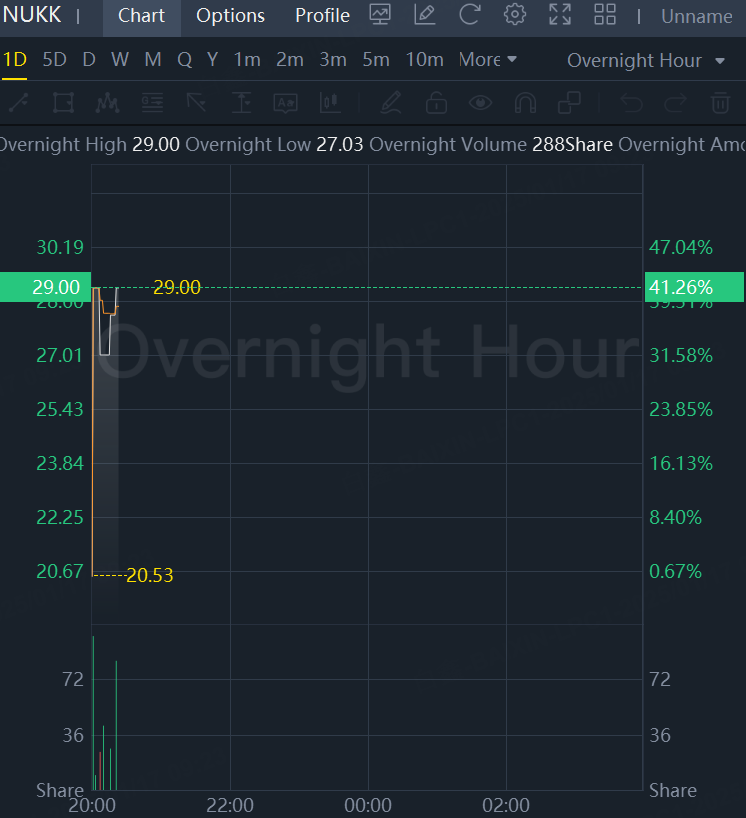Select the 1D timeframe
Screen dimensions: 746x818
(14, 60)
